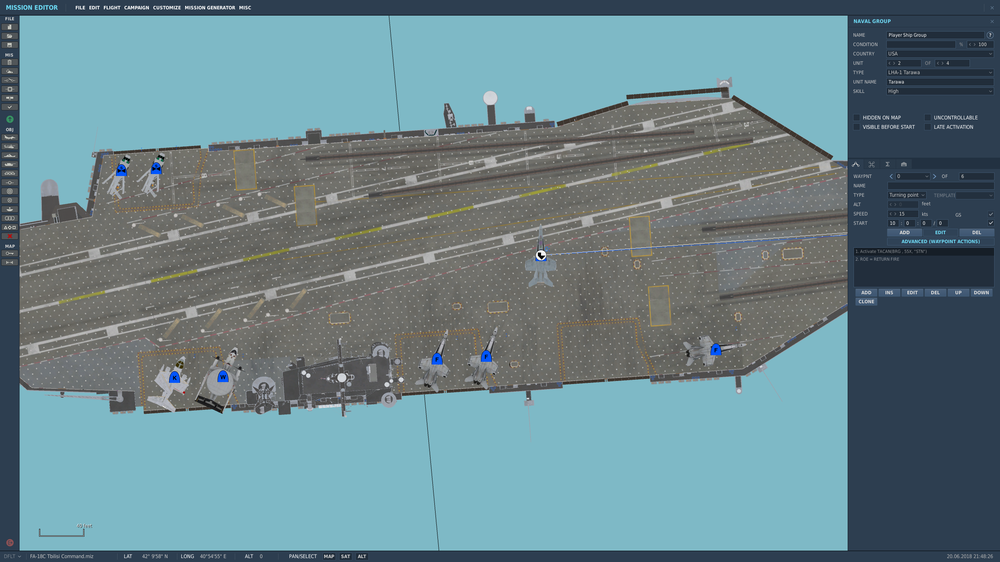Click the Condition percentage bar

[921, 45]
